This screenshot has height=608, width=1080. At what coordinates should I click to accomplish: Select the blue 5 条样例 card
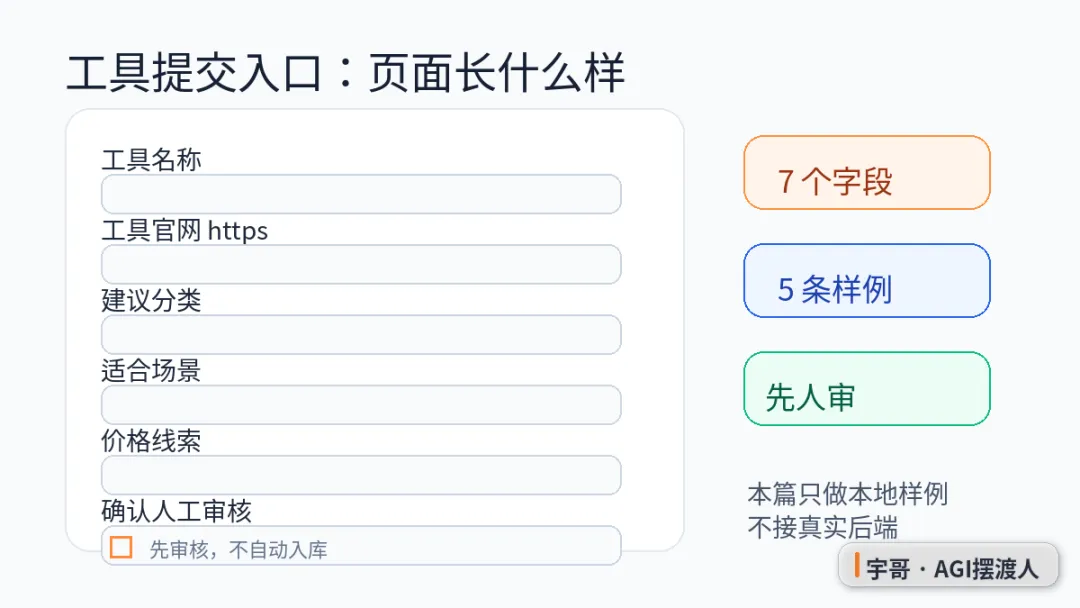point(866,281)
